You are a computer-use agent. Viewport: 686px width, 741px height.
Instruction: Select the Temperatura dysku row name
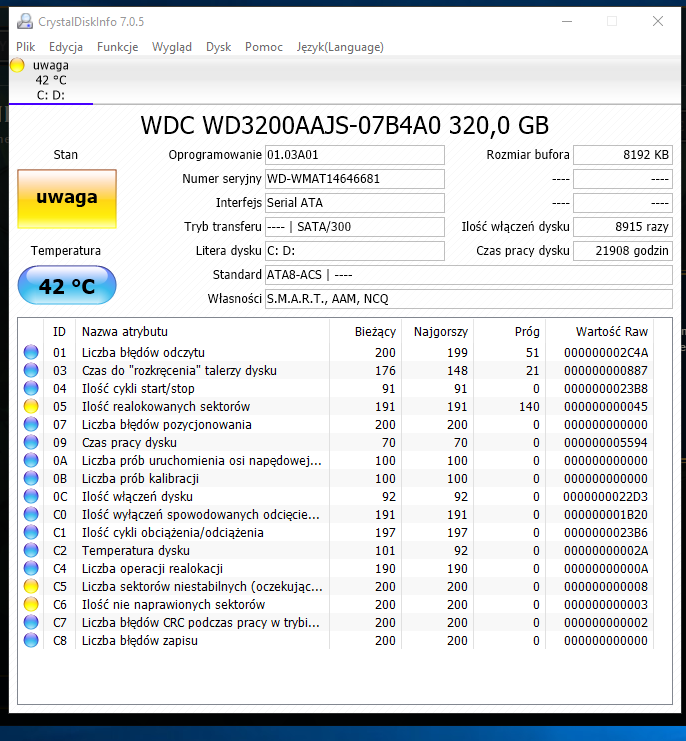click(136, 551)
